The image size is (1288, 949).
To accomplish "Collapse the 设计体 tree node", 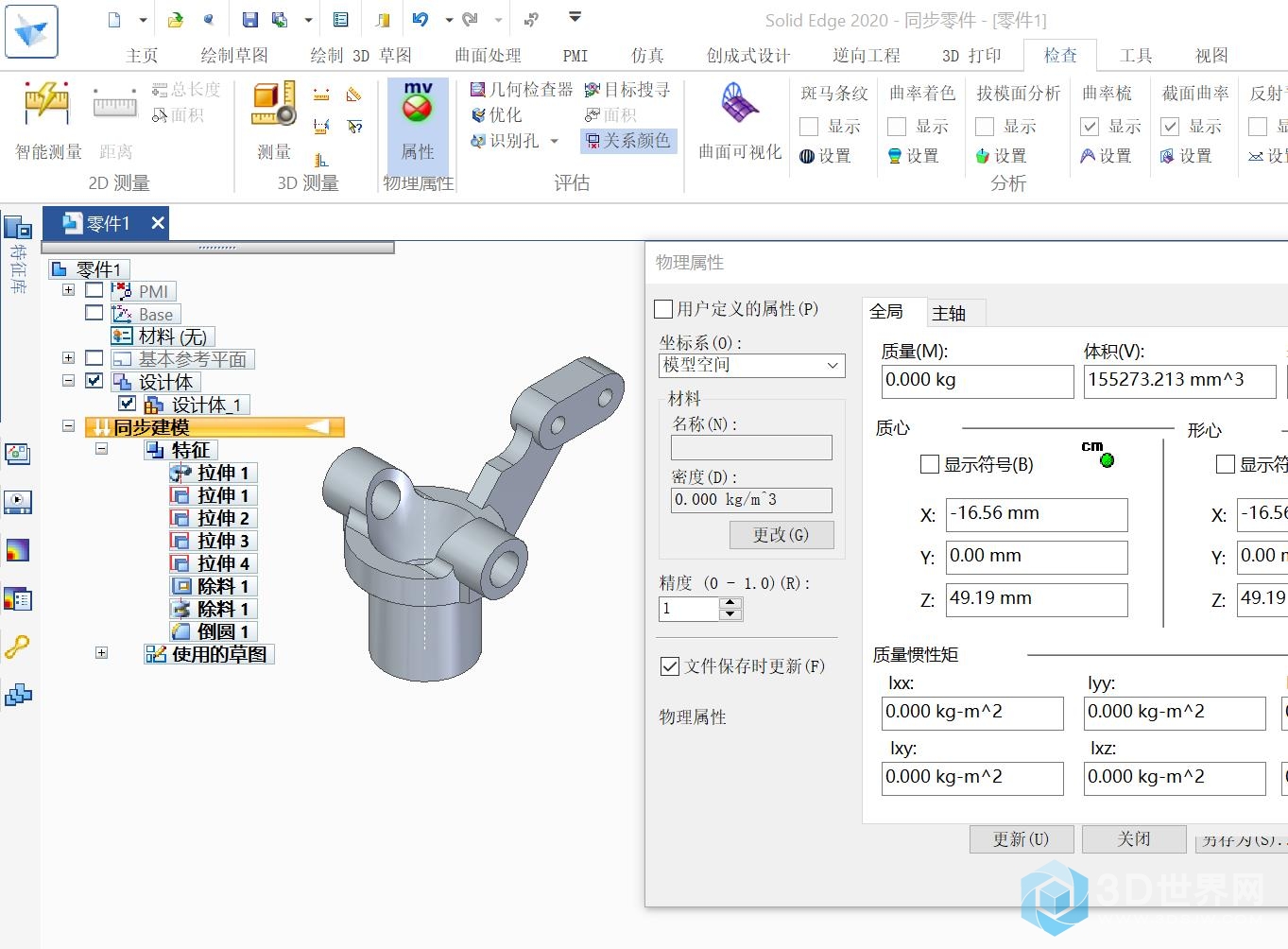I will click(x=68, y=381).
